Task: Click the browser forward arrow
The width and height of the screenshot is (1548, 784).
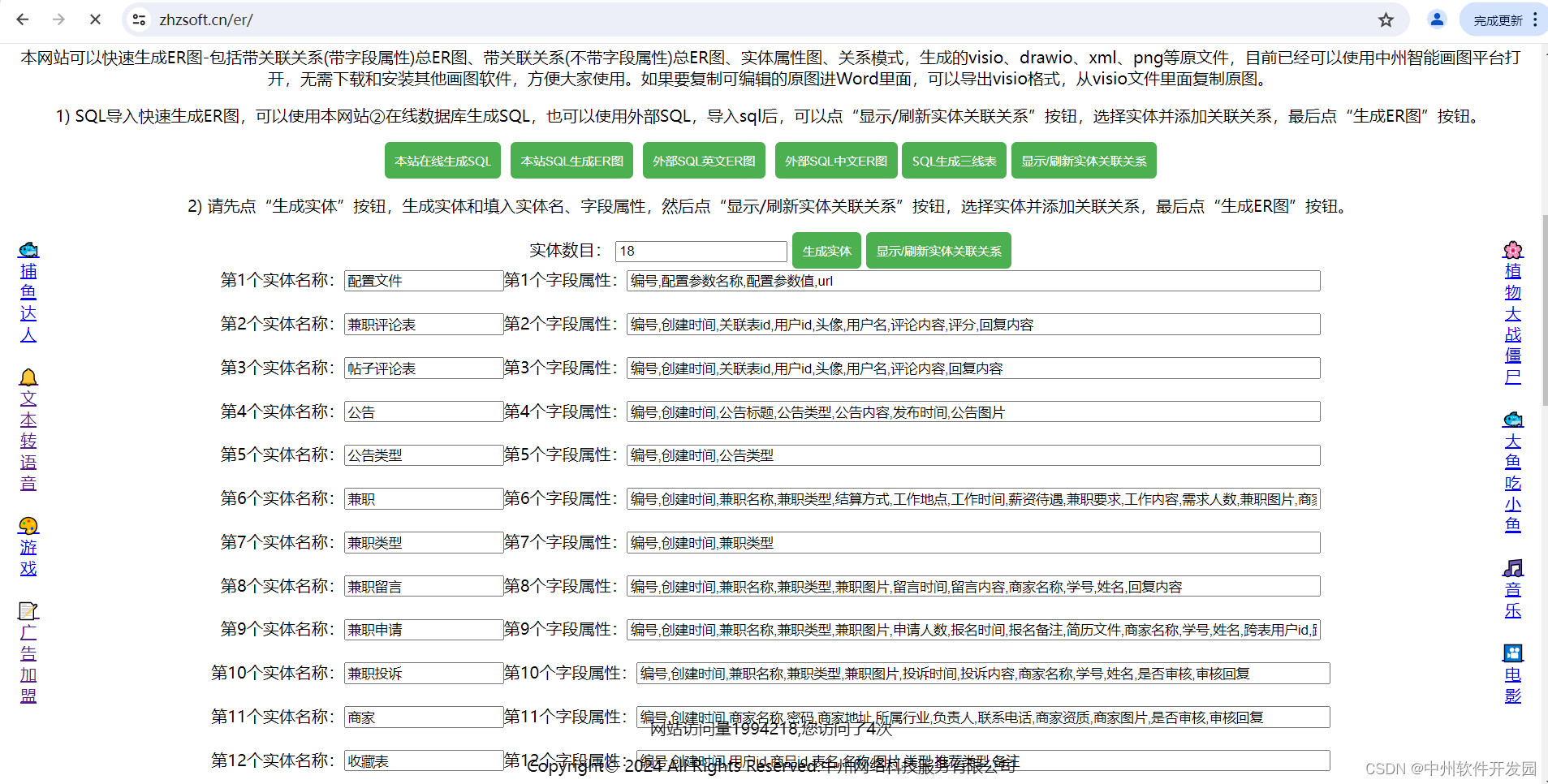Action: pyautogui.click(x=58, y=19)
